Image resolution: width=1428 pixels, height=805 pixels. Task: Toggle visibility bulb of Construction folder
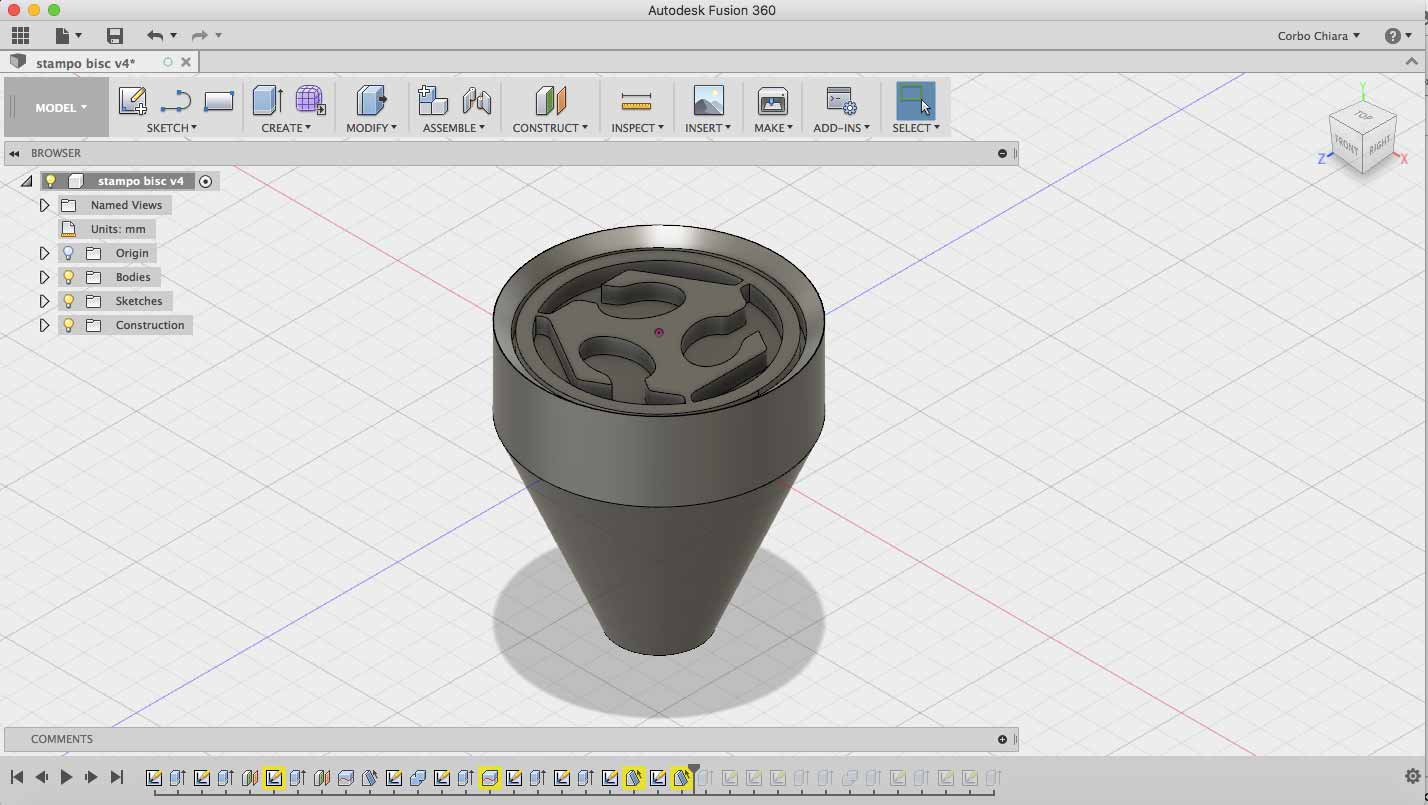point(68,325)
